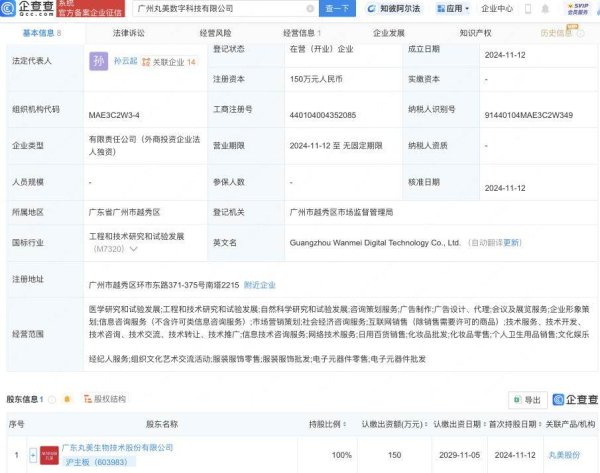Viewport: 600px width, 473px height.
Task: Open the 应用 dropdown menu
Action: [x=453, y=8]
